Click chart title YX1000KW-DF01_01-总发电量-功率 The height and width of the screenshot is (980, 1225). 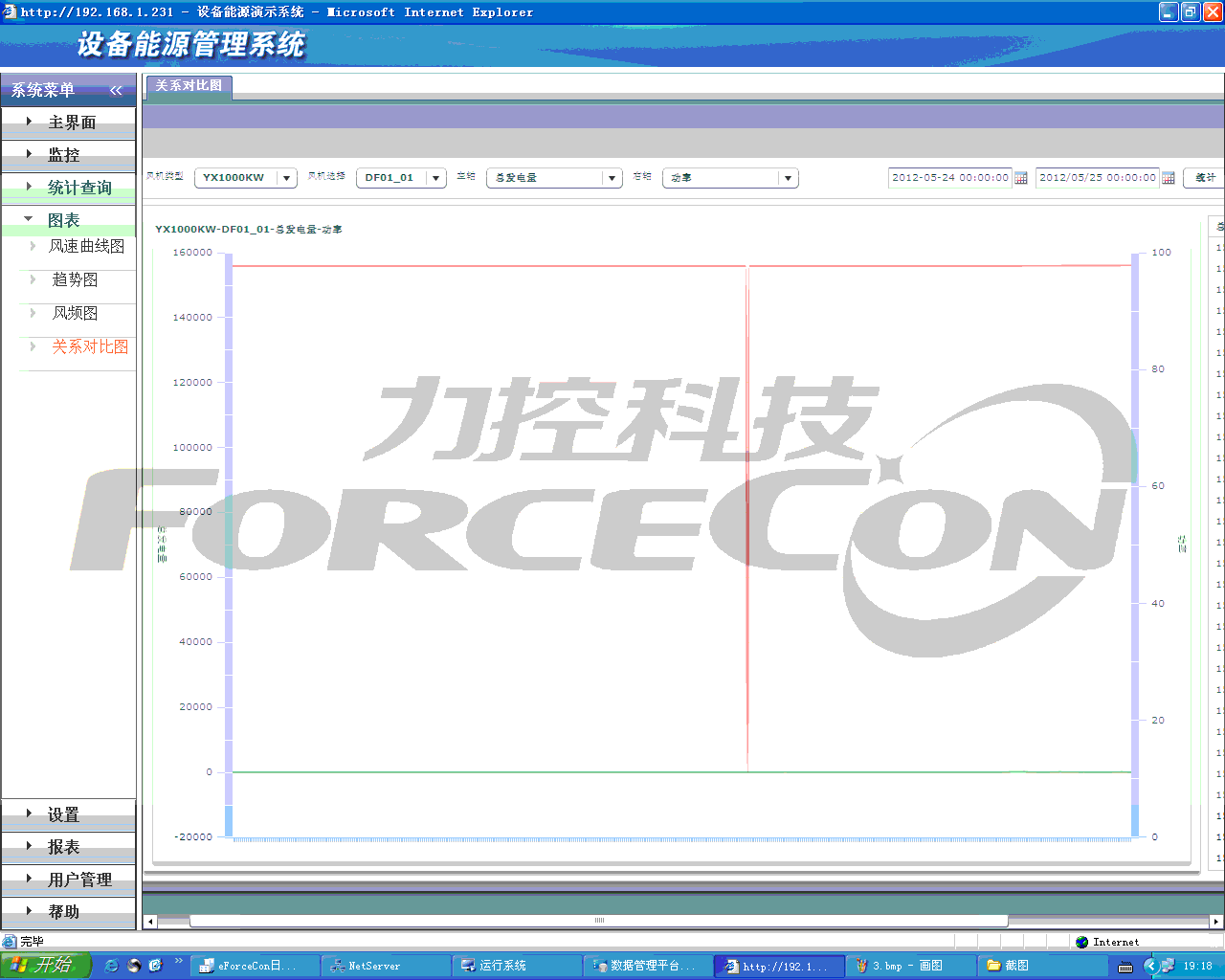[x=249, y=230]
